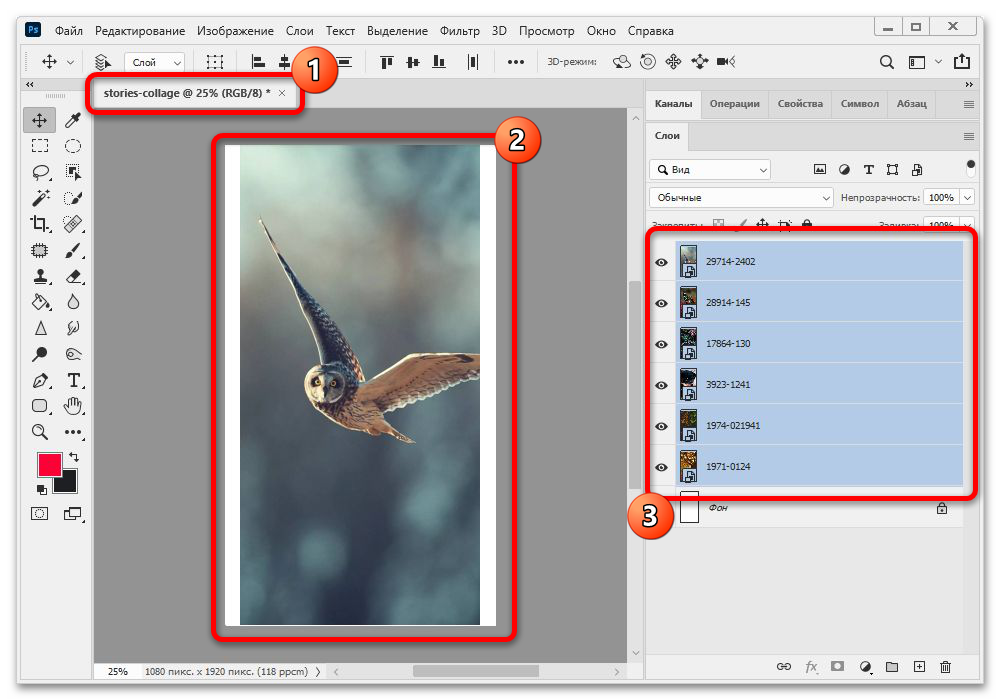1000x700 pixels.
Task: Select the Eyedropper tool
Action: pos(73,120)
